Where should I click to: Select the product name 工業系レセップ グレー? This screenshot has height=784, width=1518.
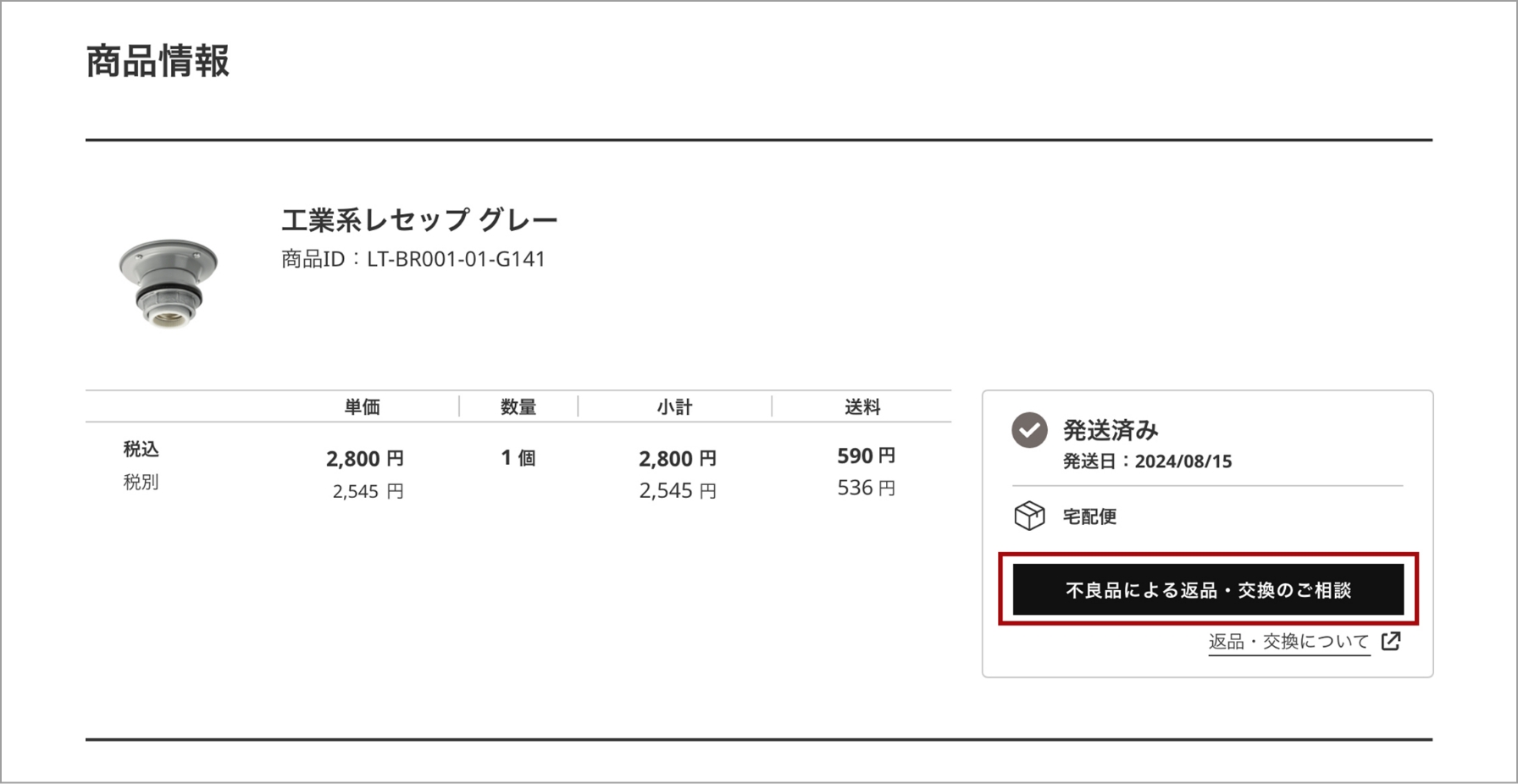point(419,220)
